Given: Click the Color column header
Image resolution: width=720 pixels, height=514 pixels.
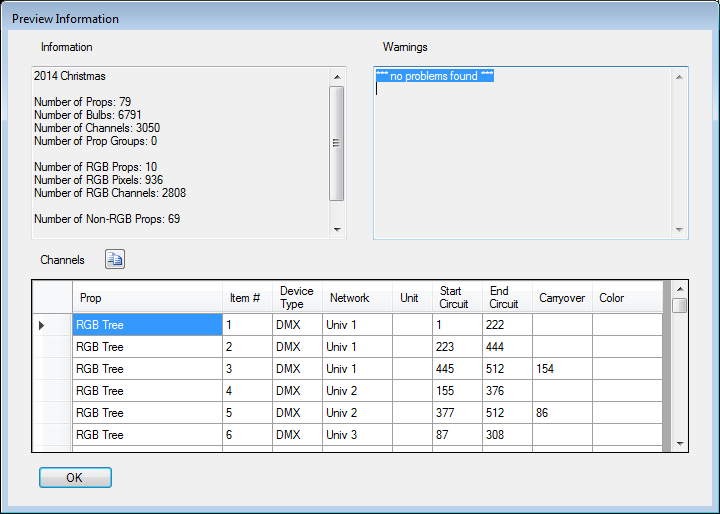Looking at the screenshot, I should click(626, 298).
